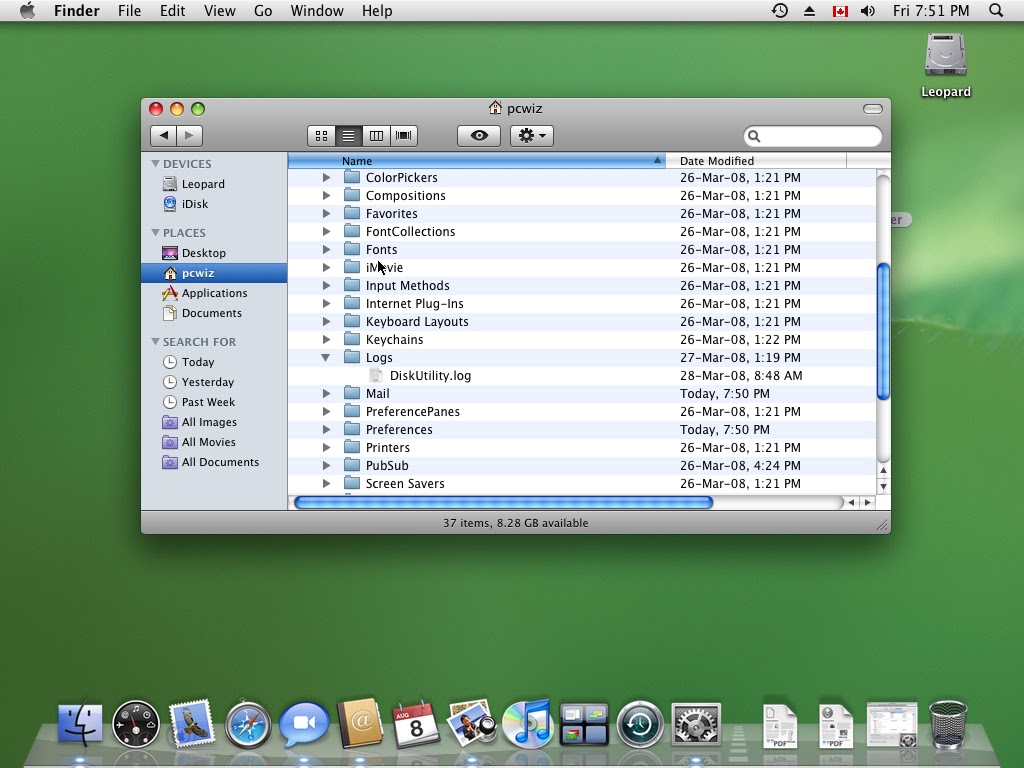Image resolution: width=1024 pixels, height=768 pixels.
Task: Open the View menu
Action: point(219,11)
